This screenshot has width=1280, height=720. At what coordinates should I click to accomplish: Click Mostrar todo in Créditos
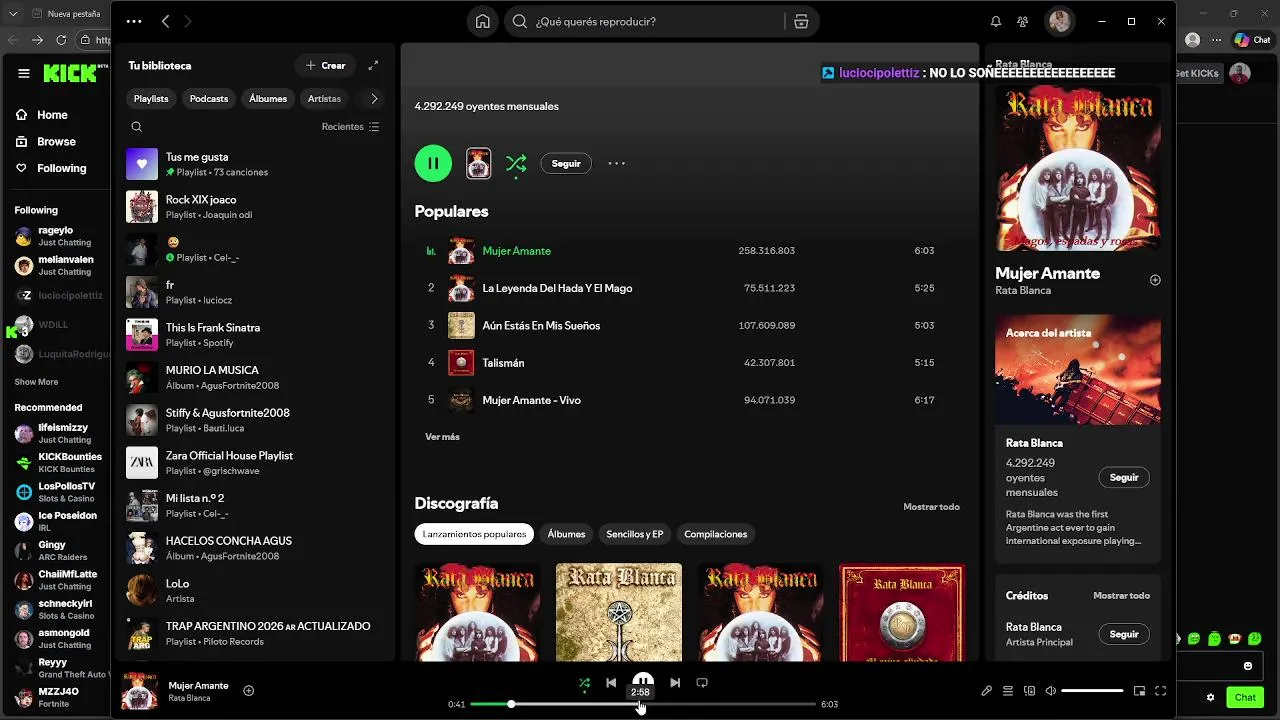pyautogui.click(x=1121, y=595)
